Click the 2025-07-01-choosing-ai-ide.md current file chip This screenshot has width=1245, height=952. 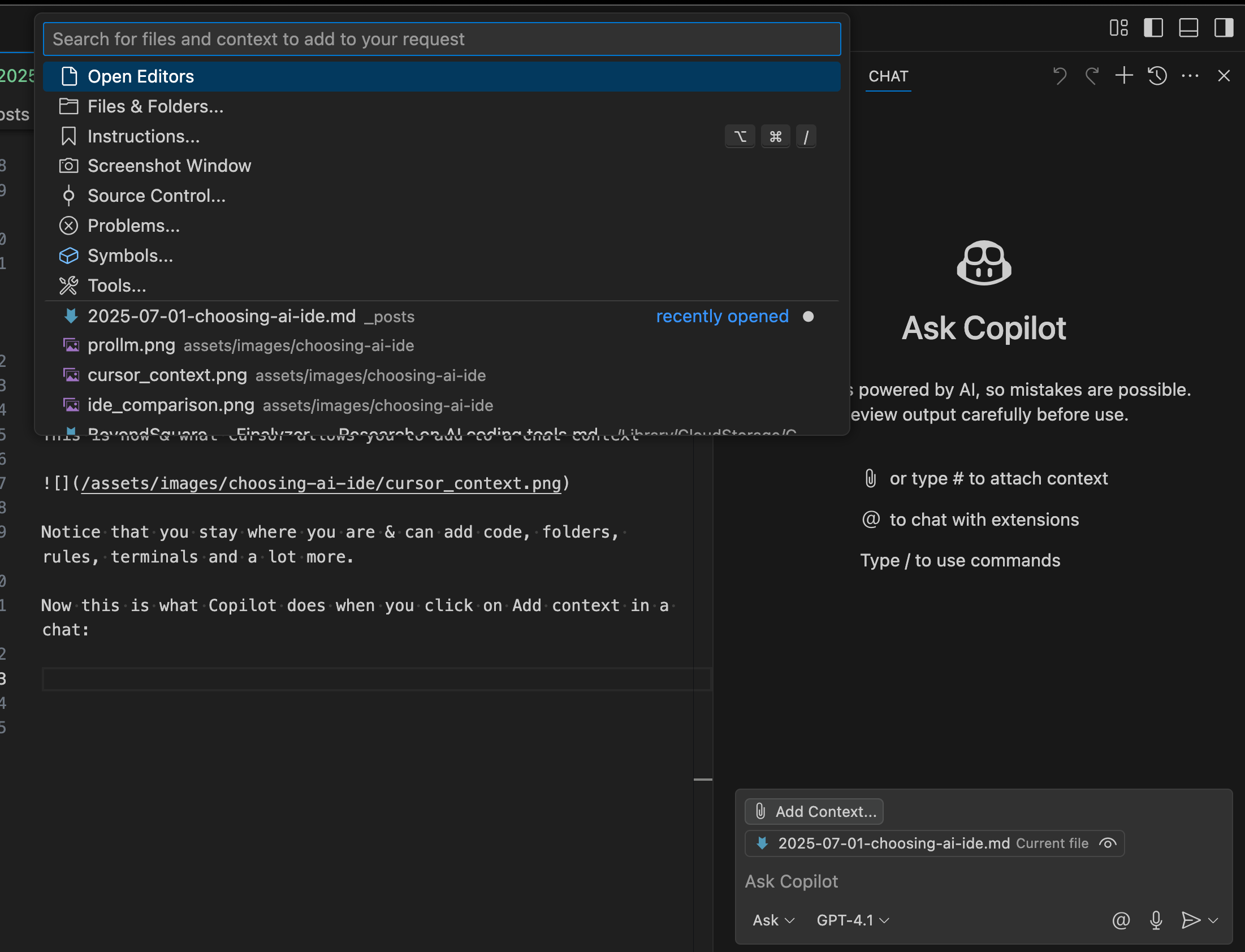click(x=934, y=843)
